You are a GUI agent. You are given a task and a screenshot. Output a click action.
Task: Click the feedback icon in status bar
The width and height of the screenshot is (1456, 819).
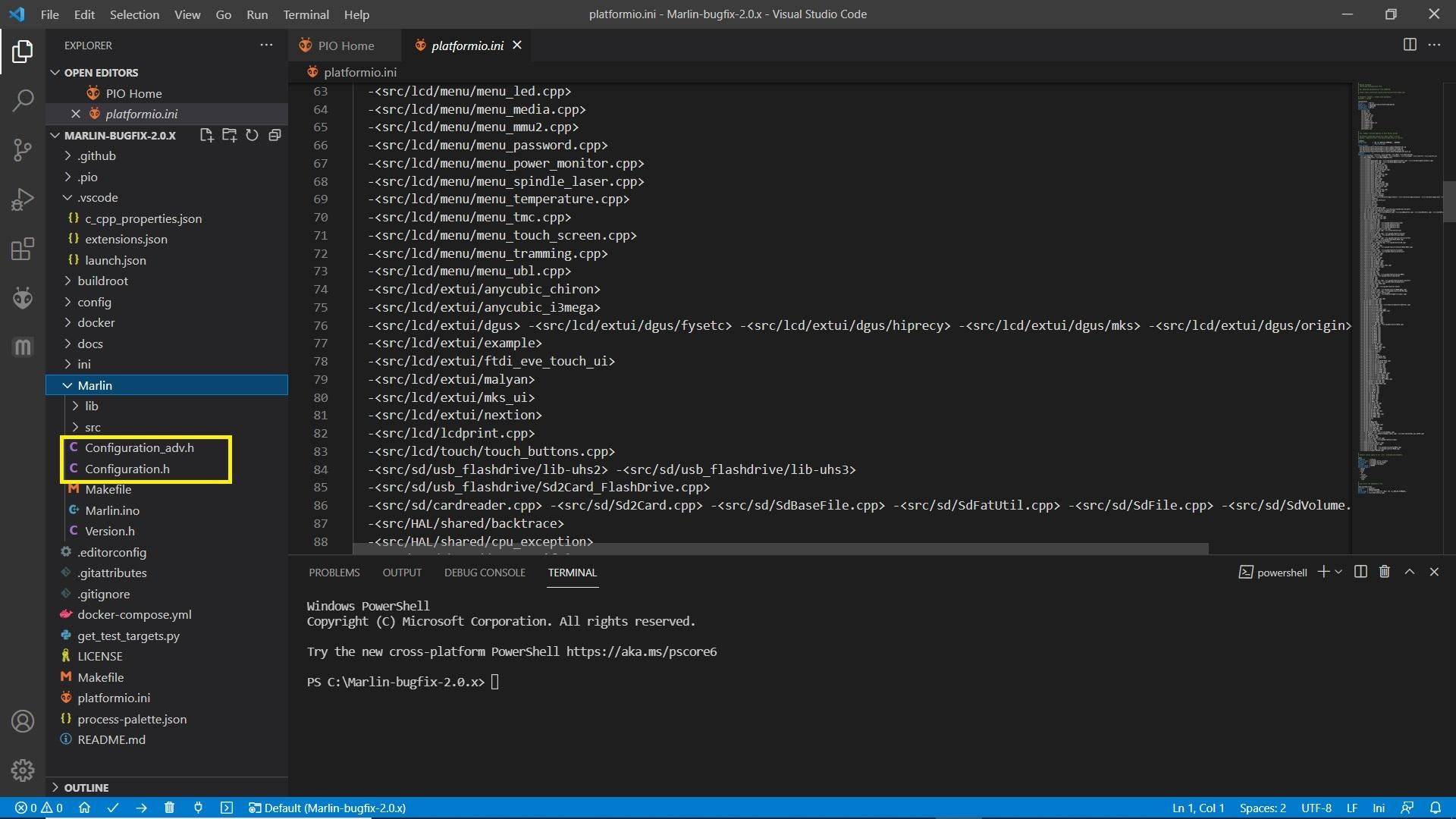click(x=1407, y=808)
